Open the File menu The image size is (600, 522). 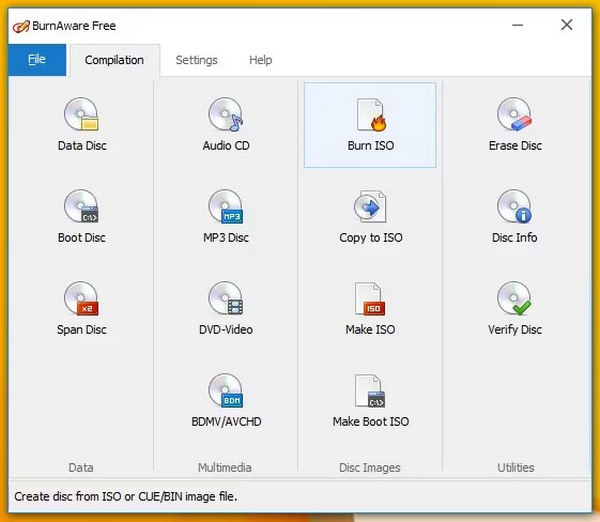point(37,60)
